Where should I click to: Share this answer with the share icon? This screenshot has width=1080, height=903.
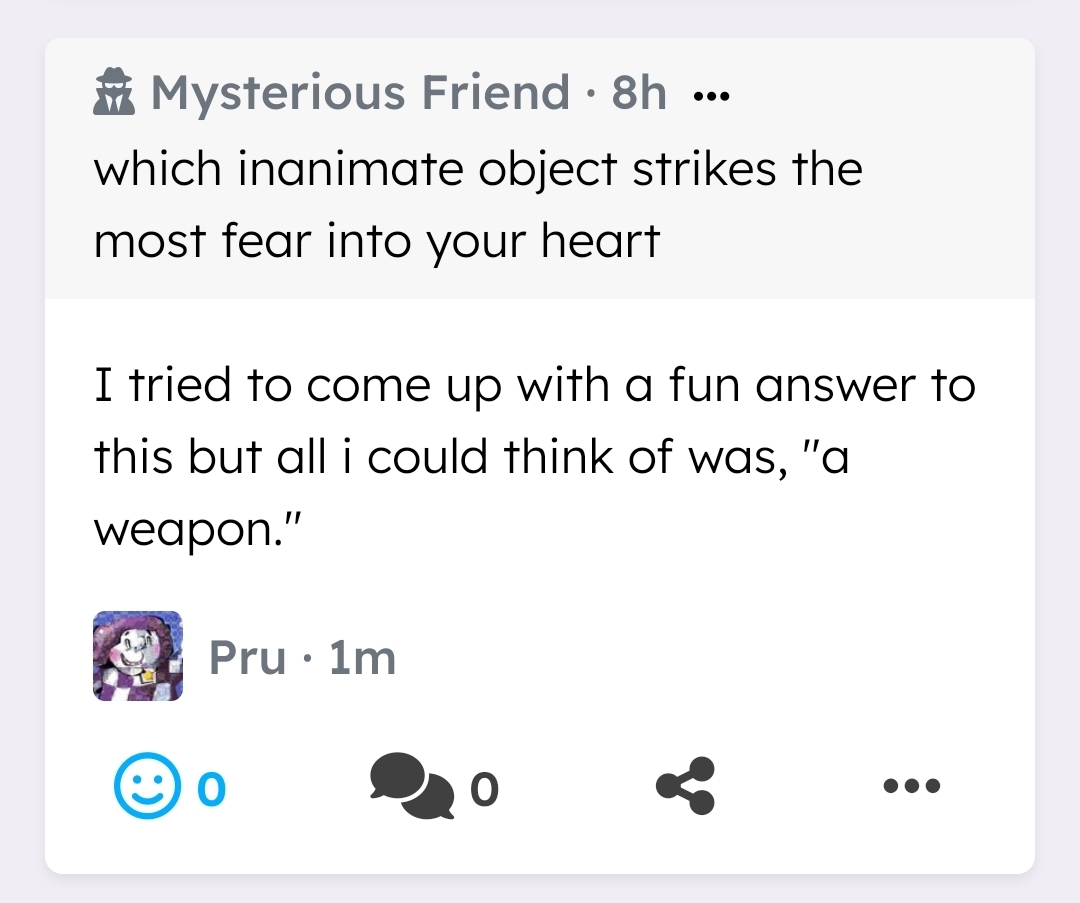coord(686,786)
